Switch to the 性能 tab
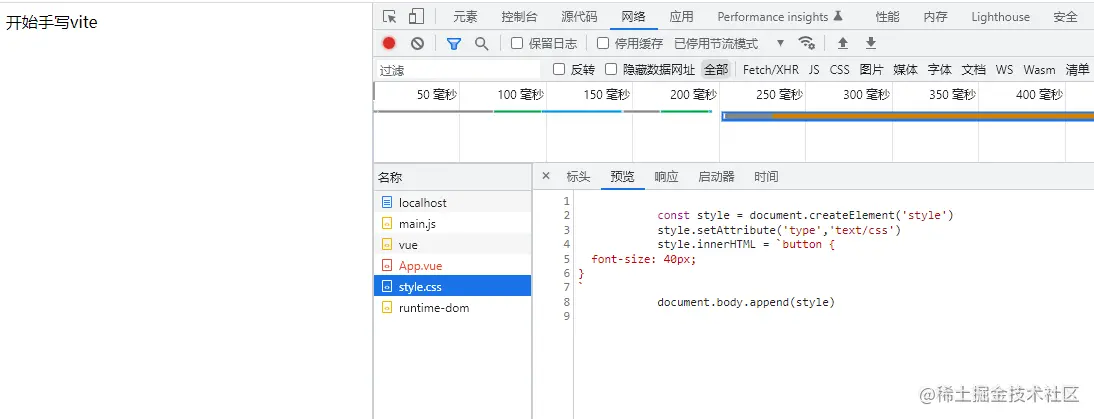Screen dimensions: 1094x419 (887, 17)
